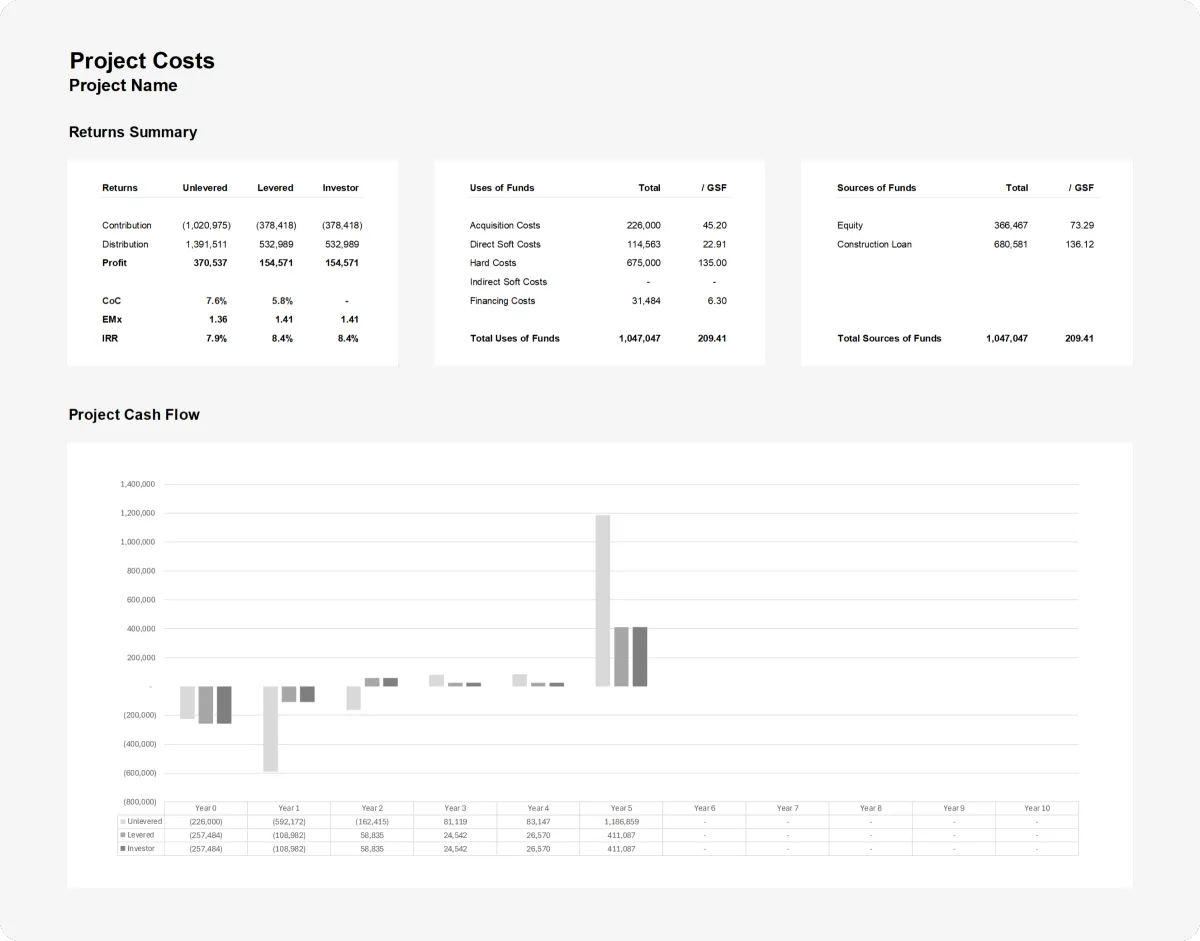Click the "Equity" row label
This screenshot has height=941, width=1200.
pyautogui.click(x=850, y=226)
